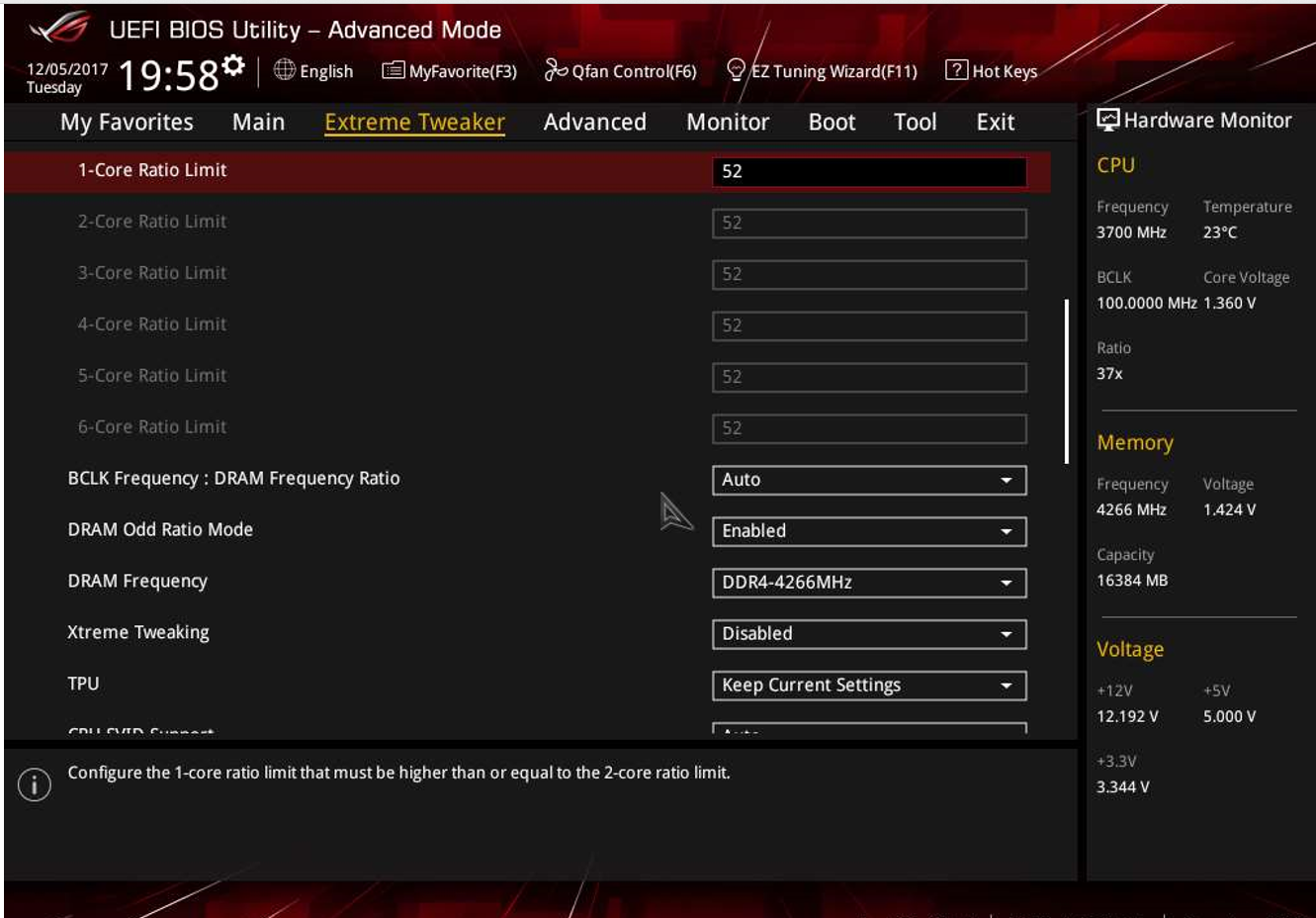Image resolution: width=1316 pixels, height=918 pixels.
Task: Launch EZ Tuning Wizard via bulb icon
Action: 736,69
